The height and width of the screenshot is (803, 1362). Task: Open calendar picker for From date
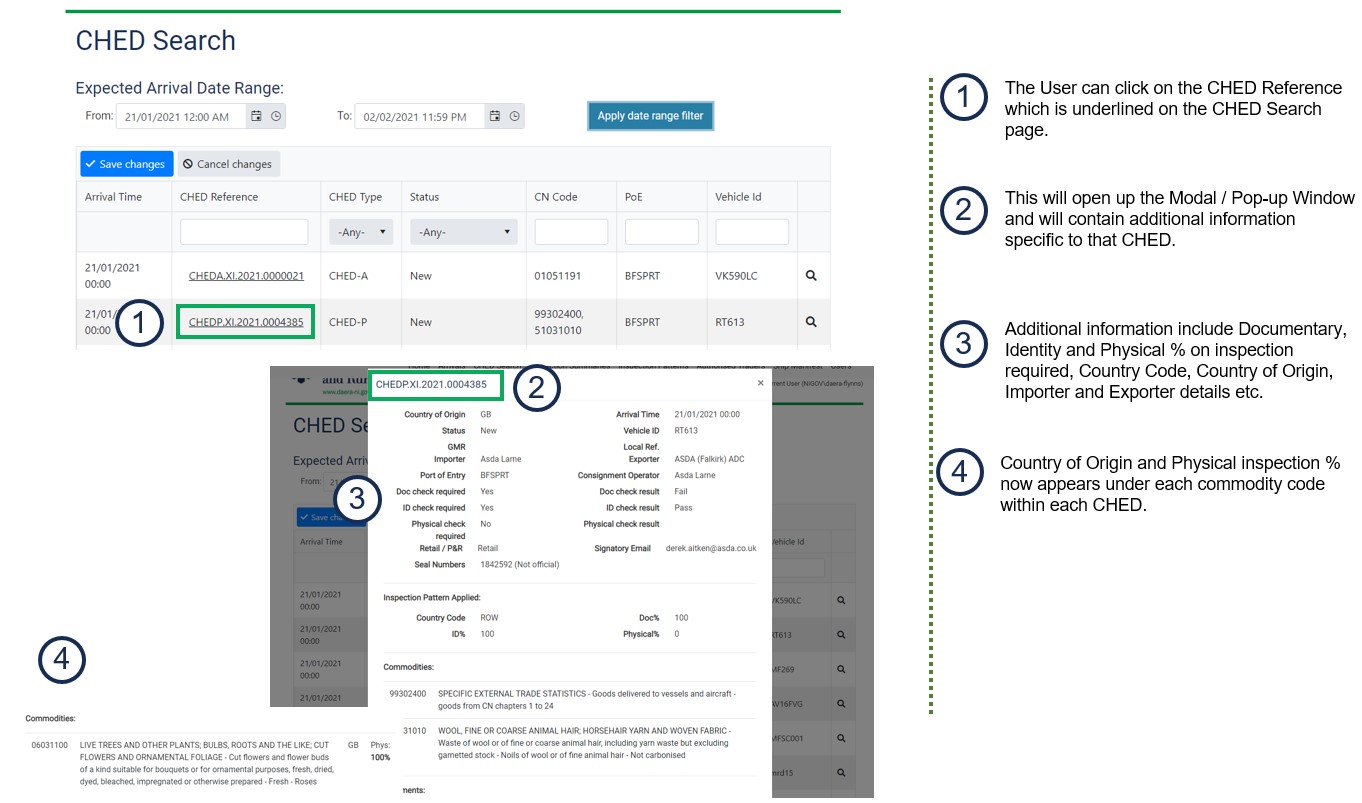pyautogui.click(x=256, y=117)
